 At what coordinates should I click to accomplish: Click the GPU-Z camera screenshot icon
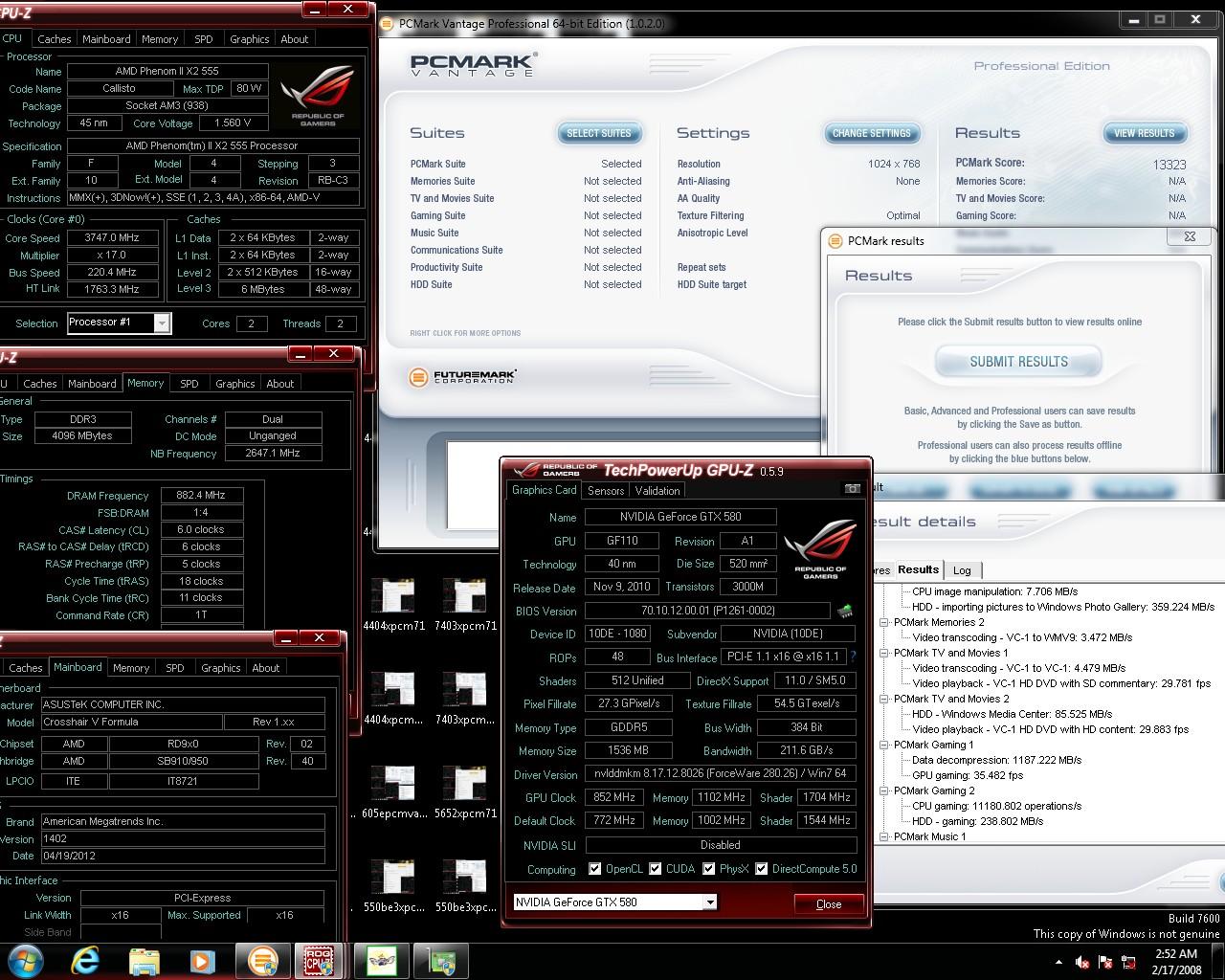pos(853,489)
